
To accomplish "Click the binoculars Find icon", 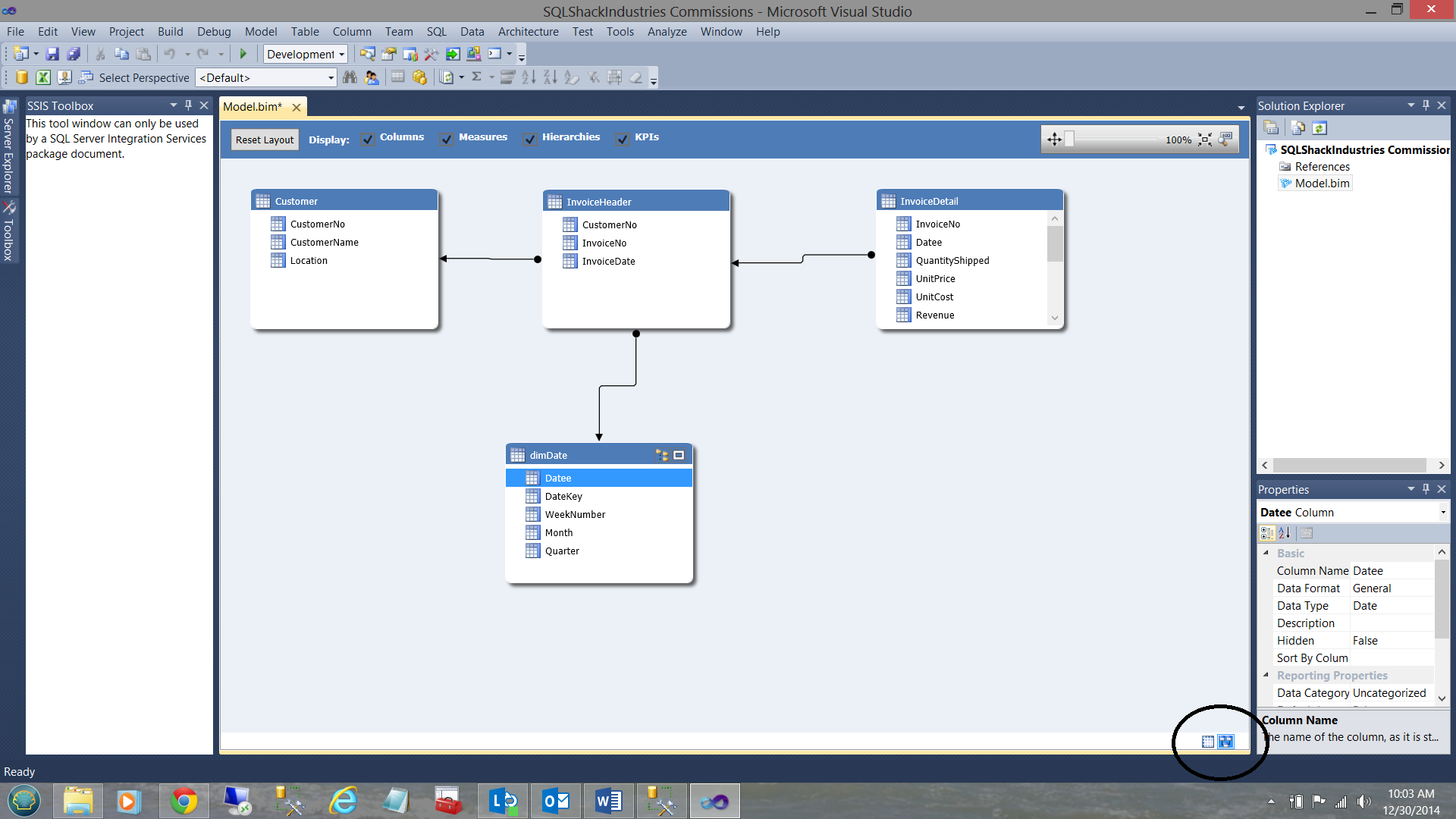I will (x=350, y=77).
